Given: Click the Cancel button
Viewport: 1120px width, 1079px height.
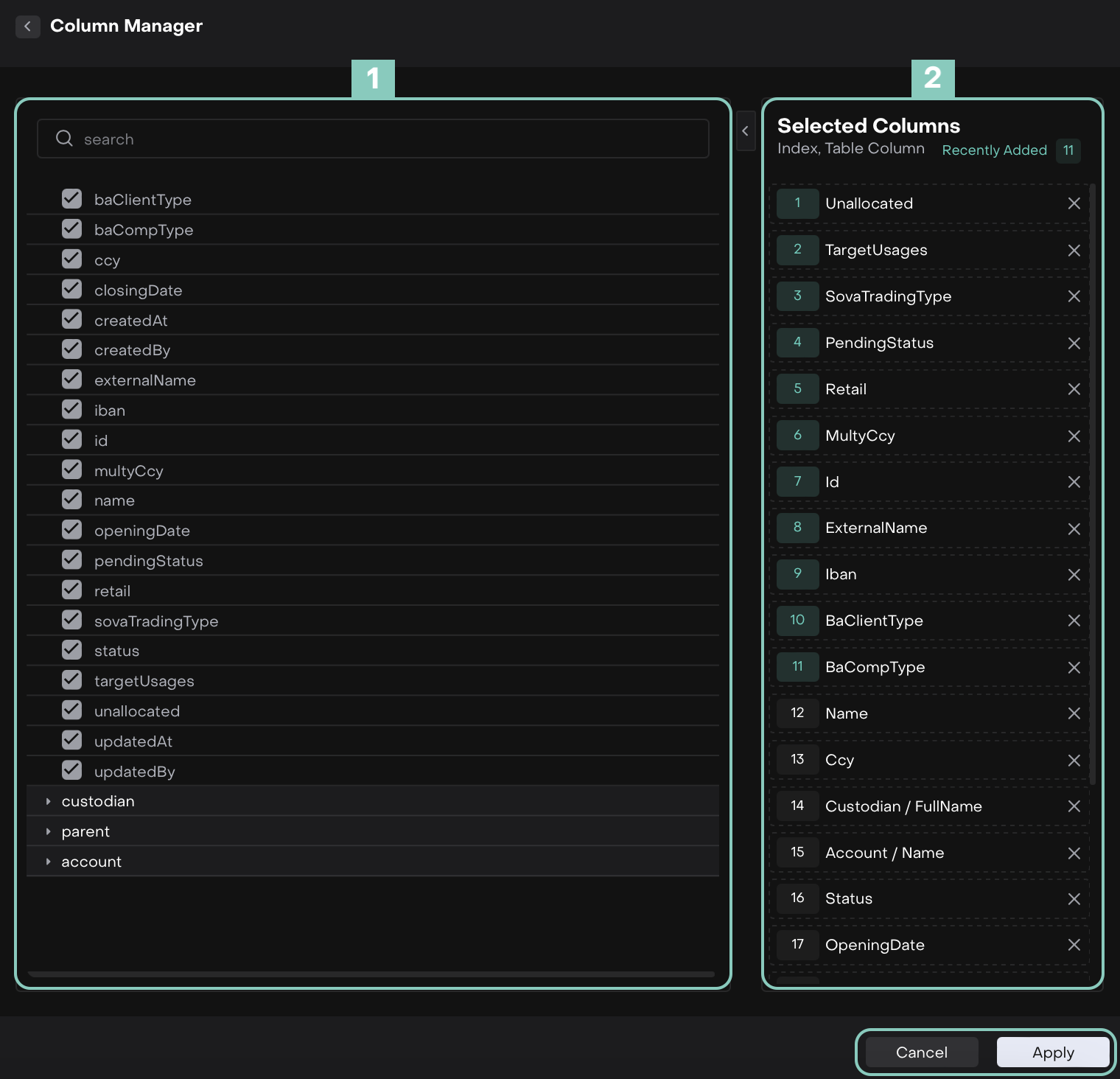Looking at the screenshot, I should (921, 1052).
